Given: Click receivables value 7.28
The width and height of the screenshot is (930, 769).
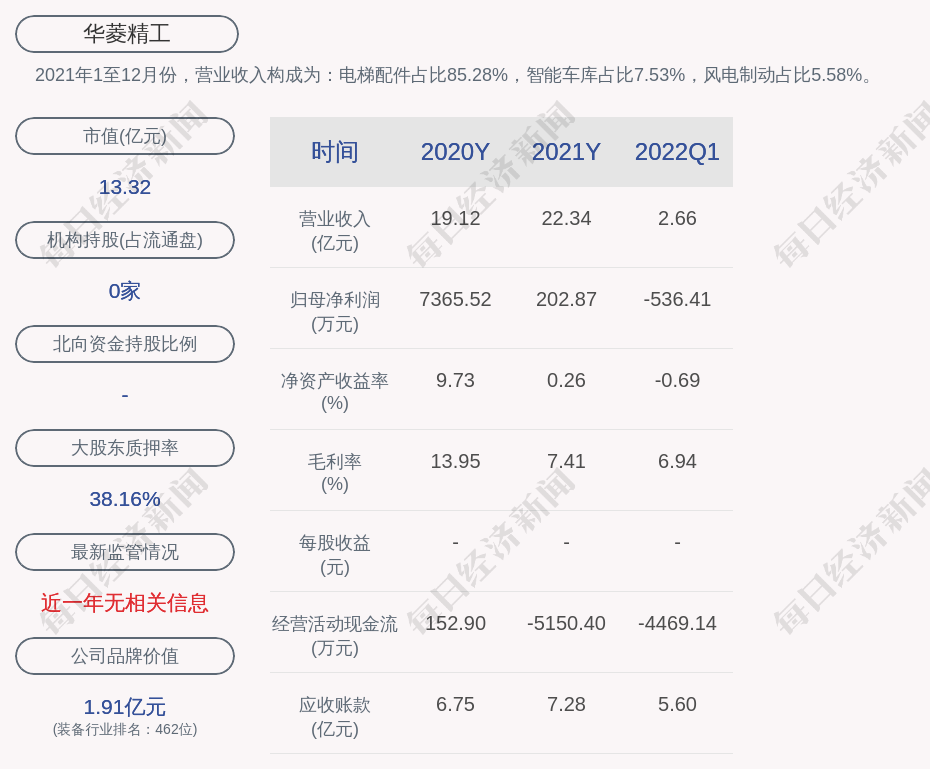Looking at the screenshot, I should (566, 704).
